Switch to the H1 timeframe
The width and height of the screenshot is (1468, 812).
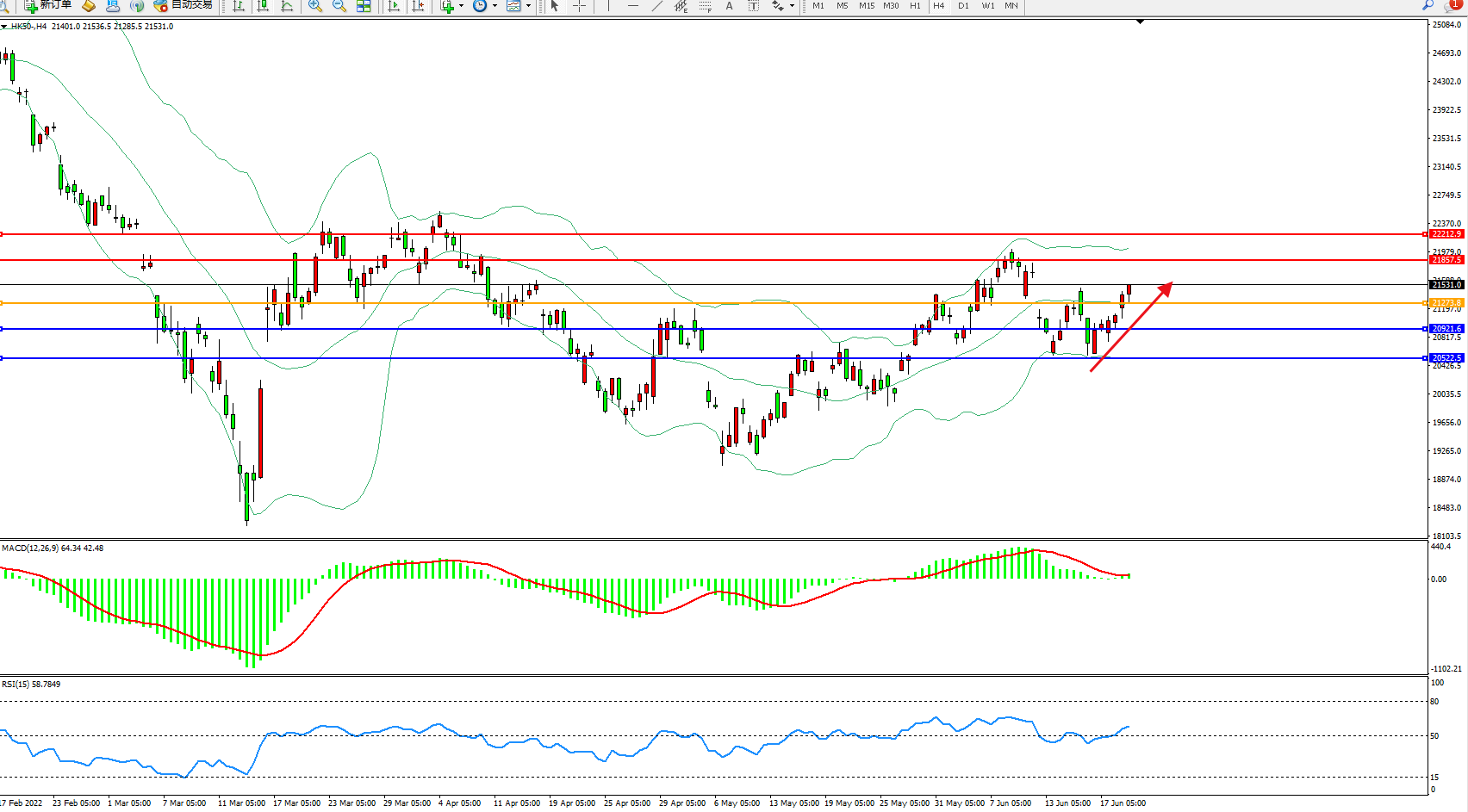[915, 6]
